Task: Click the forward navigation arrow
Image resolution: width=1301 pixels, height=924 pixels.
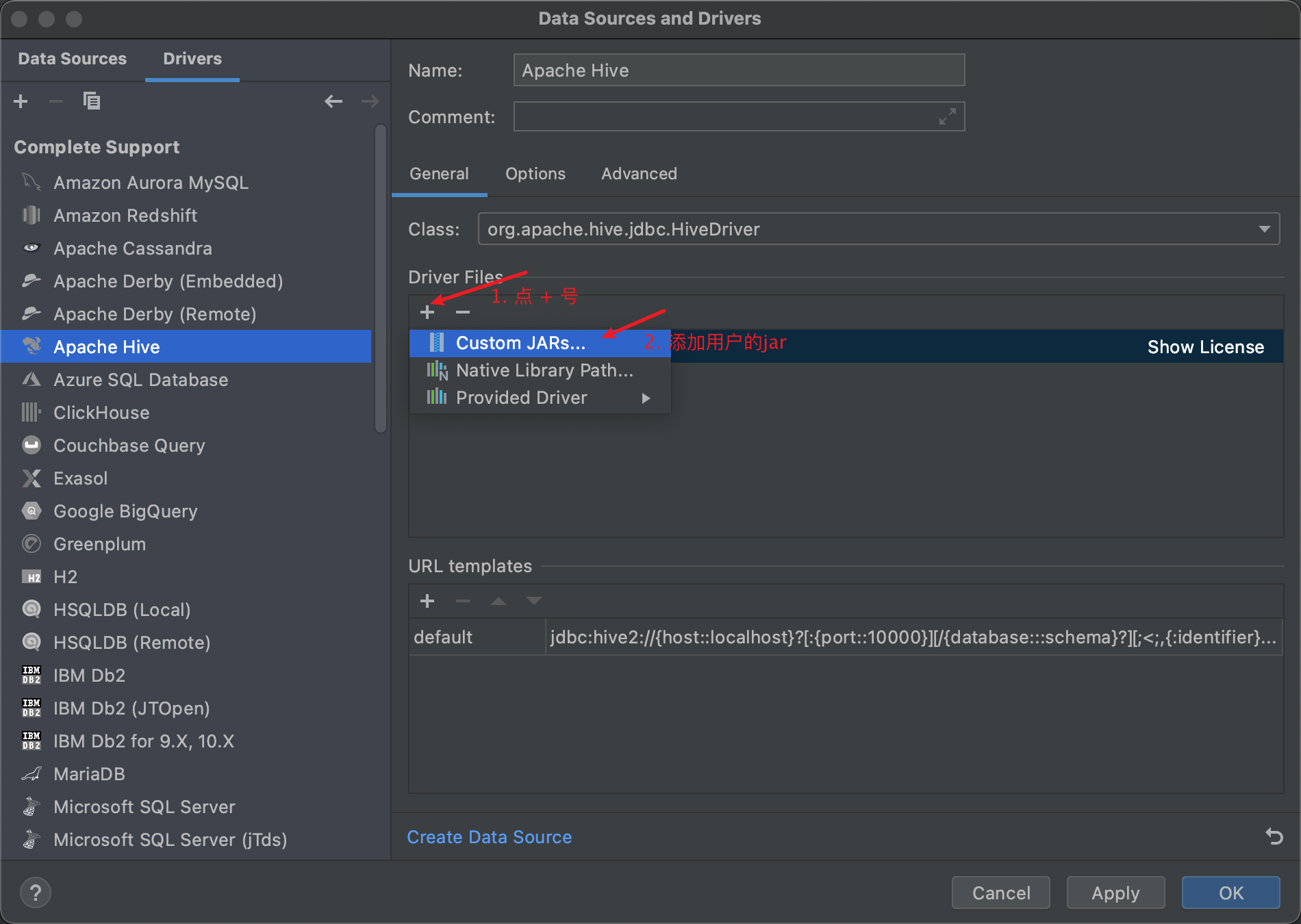Action: (370, 101)
